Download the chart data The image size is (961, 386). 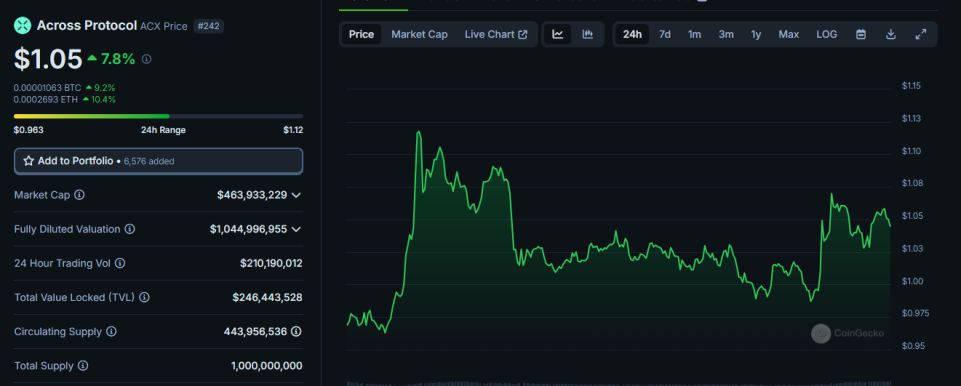pyautogui.click(x=891, y=34)
